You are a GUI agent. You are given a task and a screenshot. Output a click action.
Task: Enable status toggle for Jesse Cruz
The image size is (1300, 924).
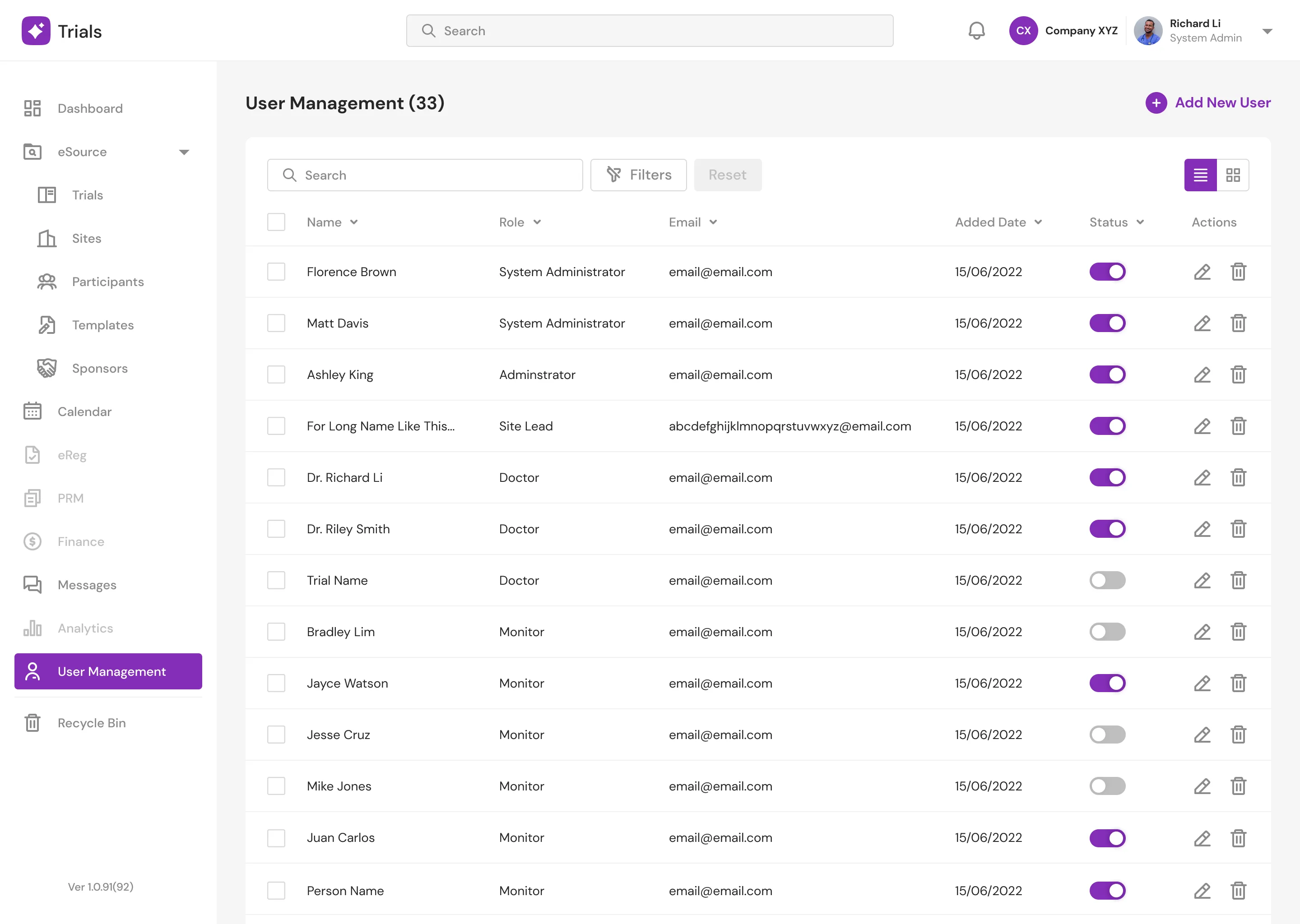tap(1107, 735)
